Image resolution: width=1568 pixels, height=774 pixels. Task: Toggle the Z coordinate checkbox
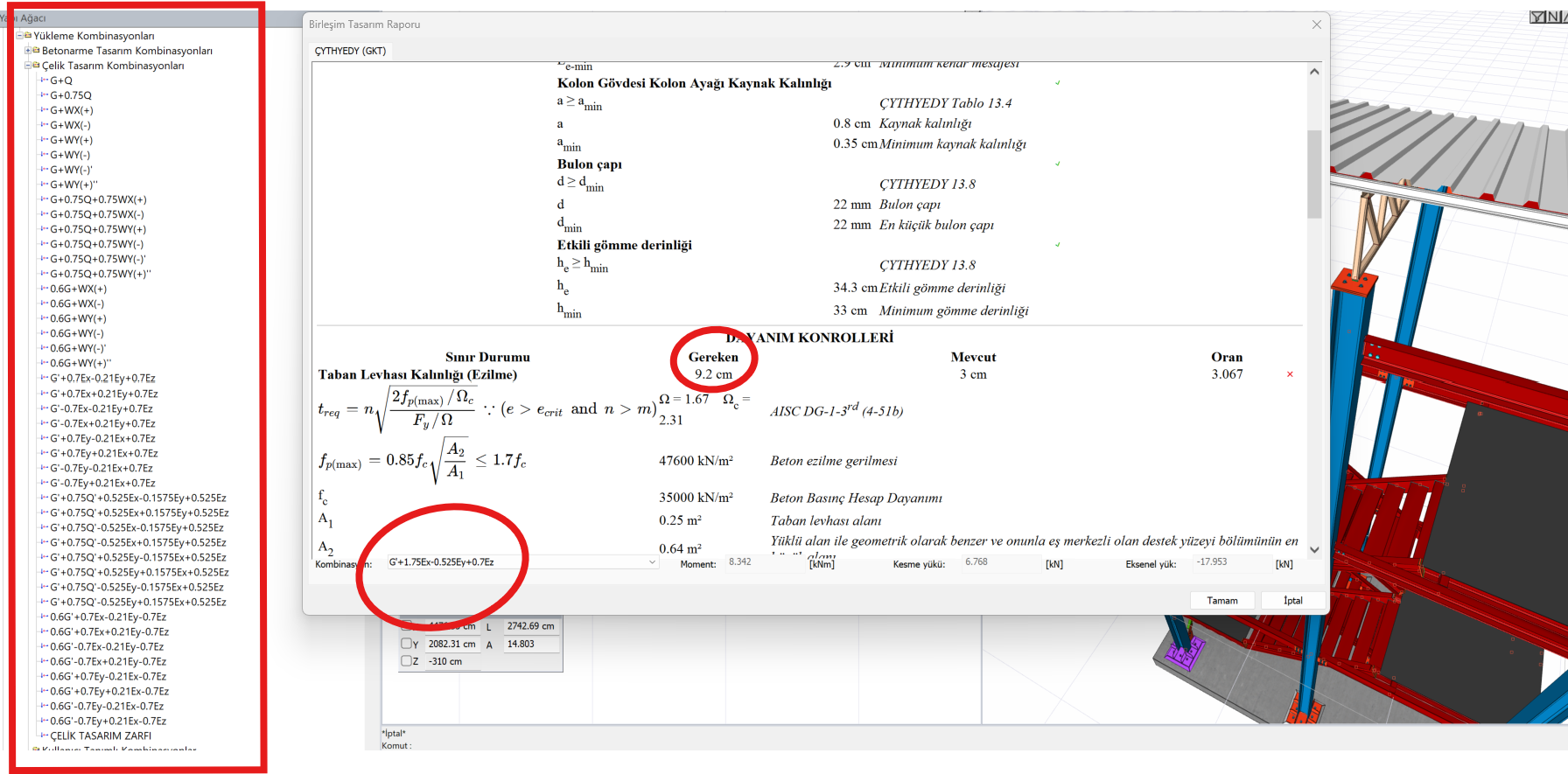pyautogui.click(x=406, y=661)
